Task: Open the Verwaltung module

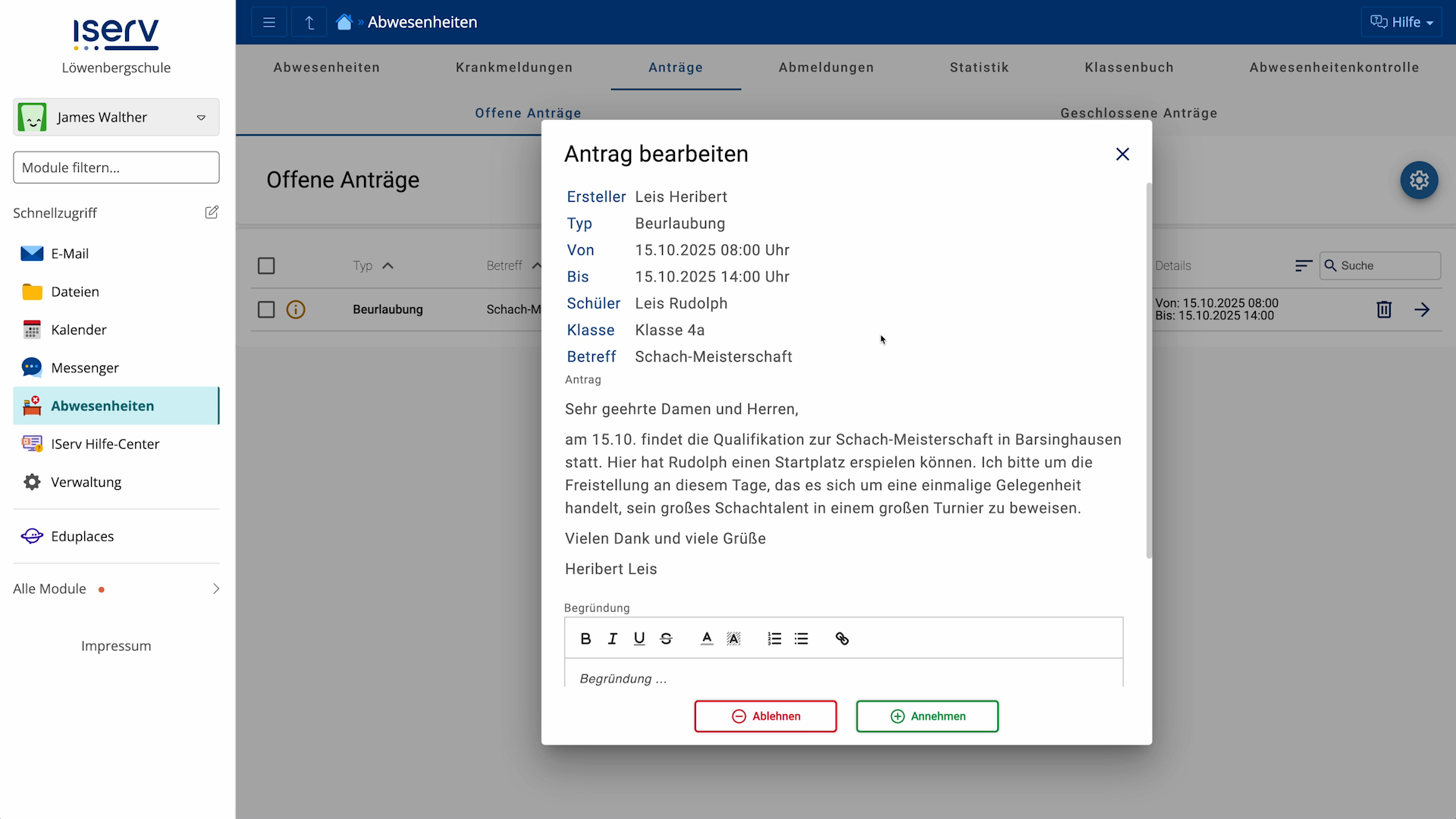Action: pyautogui.click(x=86, y=482)
